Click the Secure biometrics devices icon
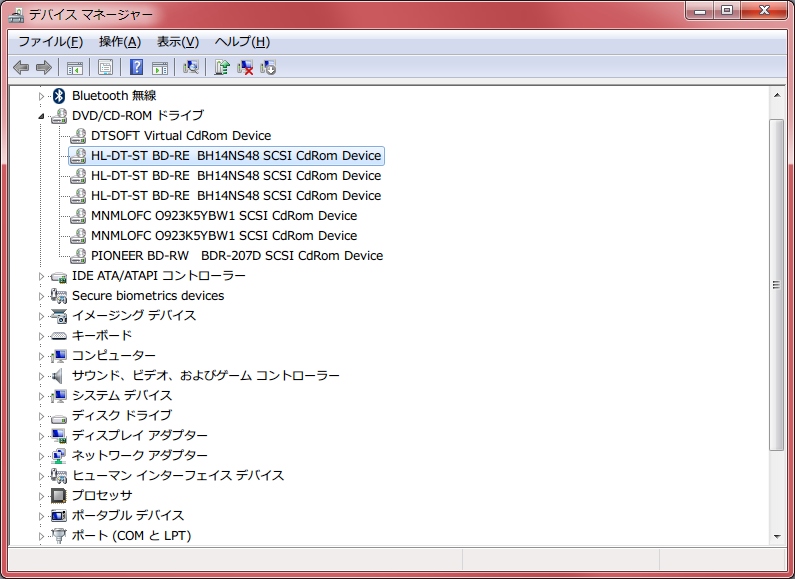 59,296
